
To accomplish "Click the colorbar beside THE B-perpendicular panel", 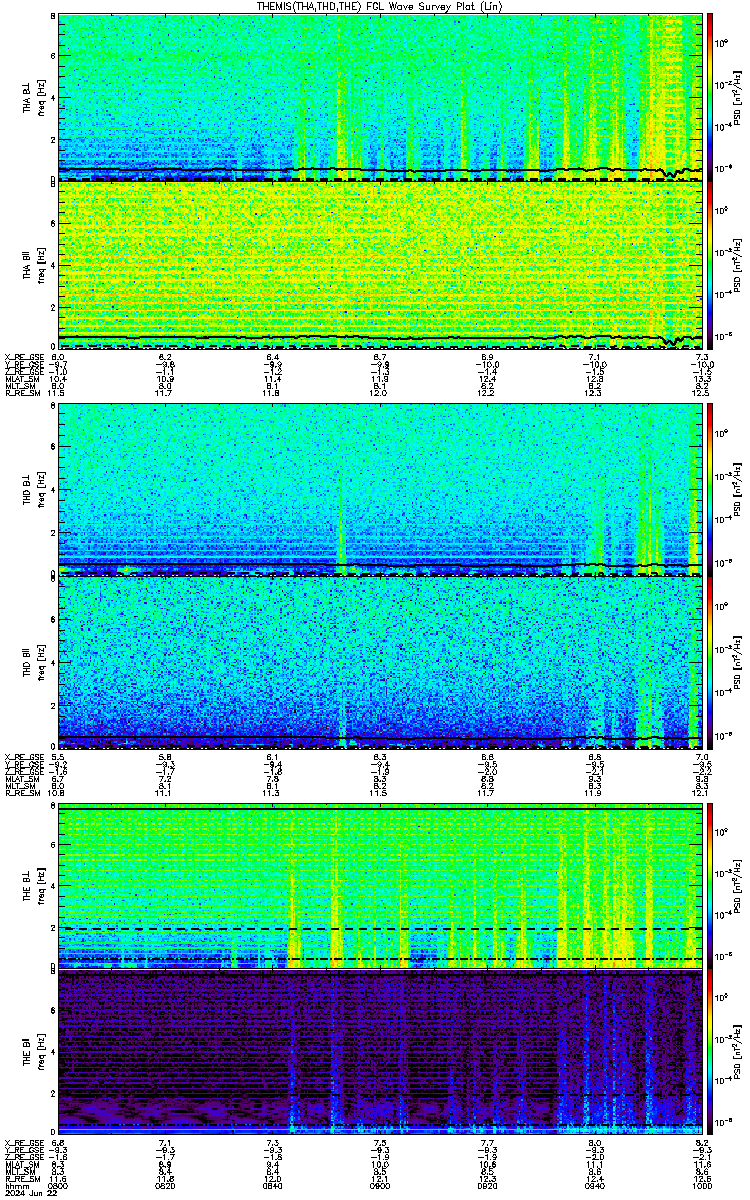I will pyautogui.click(x=710, y=885).
